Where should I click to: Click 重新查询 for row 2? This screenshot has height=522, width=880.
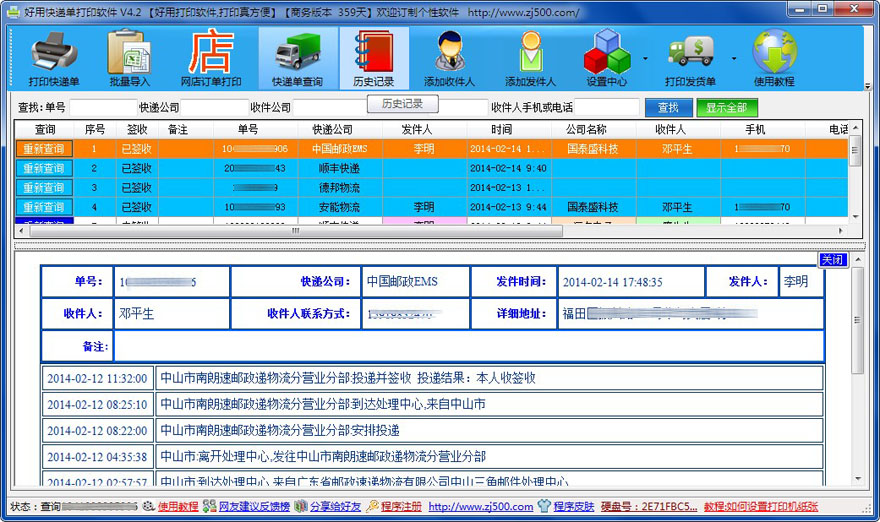click(44, 168)
